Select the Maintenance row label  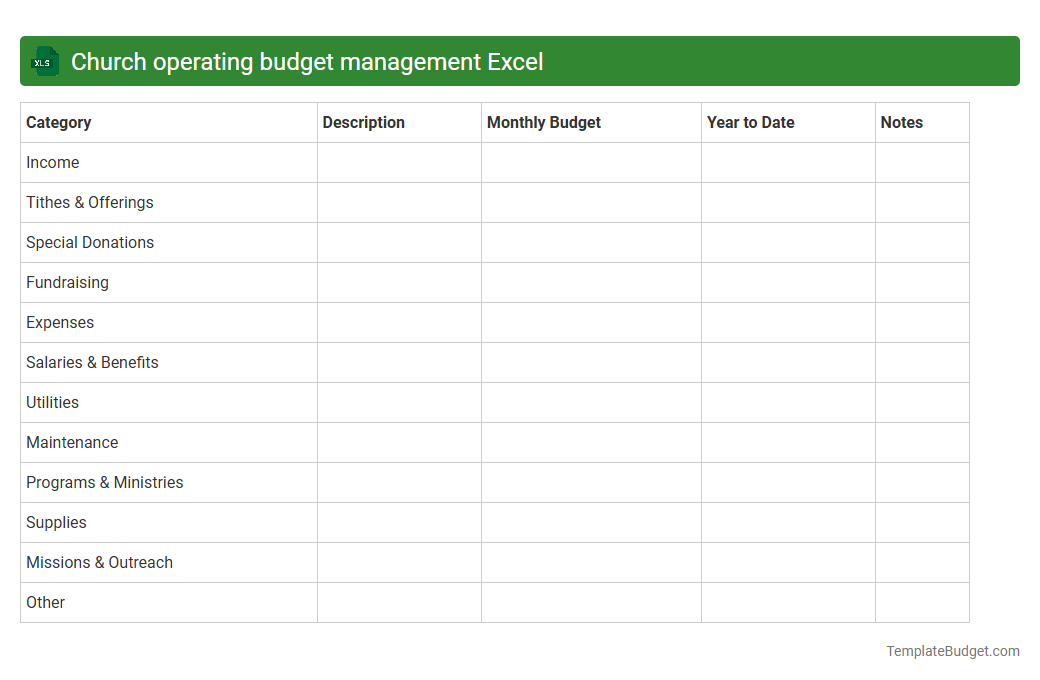click(x=72, y=442)
